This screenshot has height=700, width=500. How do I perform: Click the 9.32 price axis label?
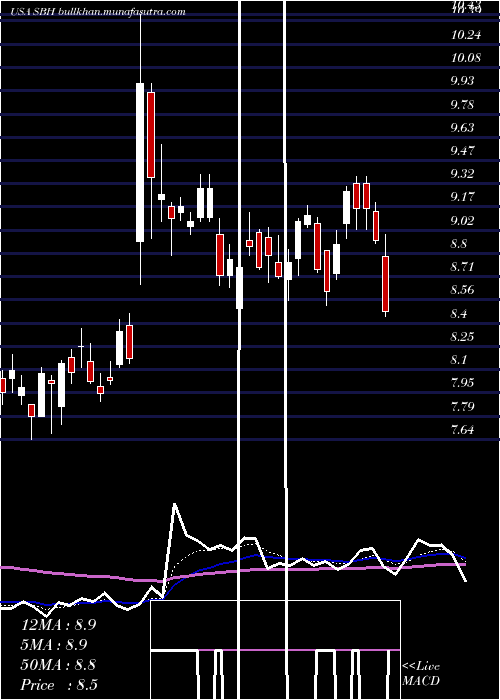(462, 174)
